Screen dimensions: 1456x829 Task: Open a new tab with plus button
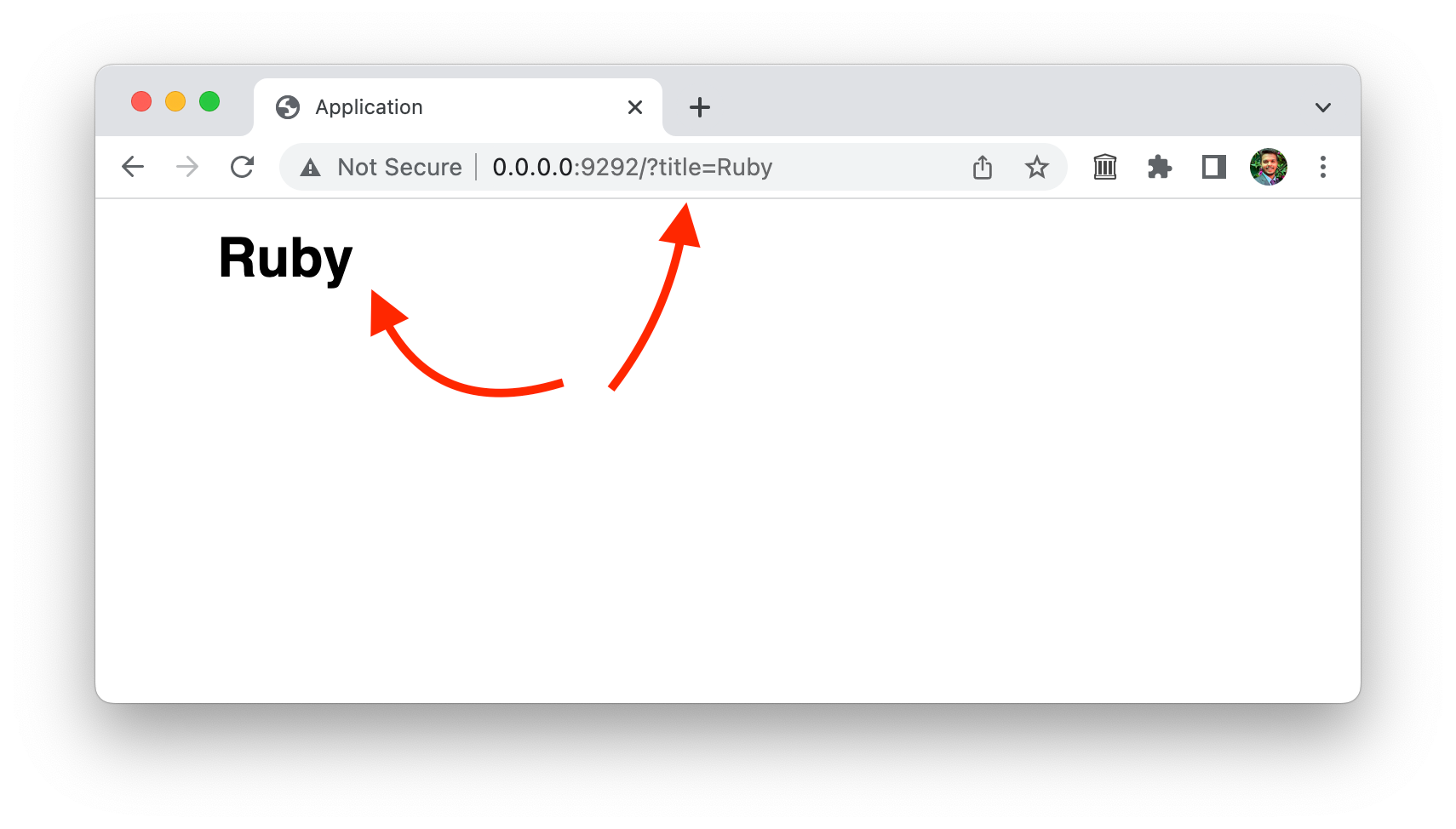[x=700, y=107]
